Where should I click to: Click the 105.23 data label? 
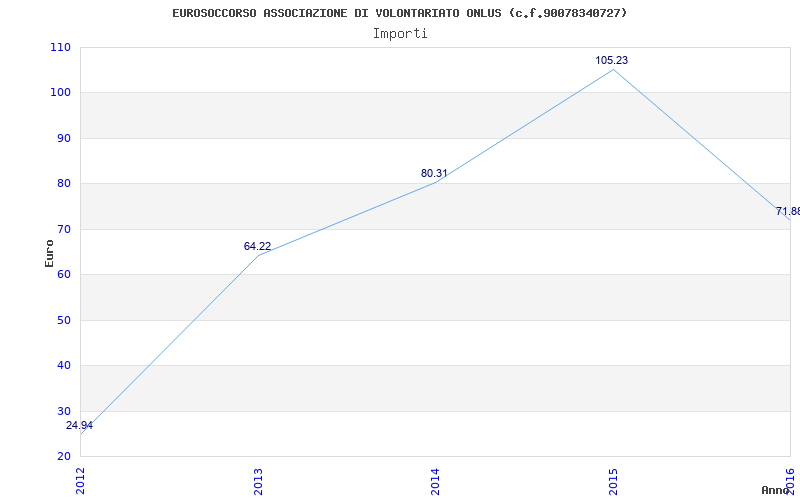pos(612,60)
